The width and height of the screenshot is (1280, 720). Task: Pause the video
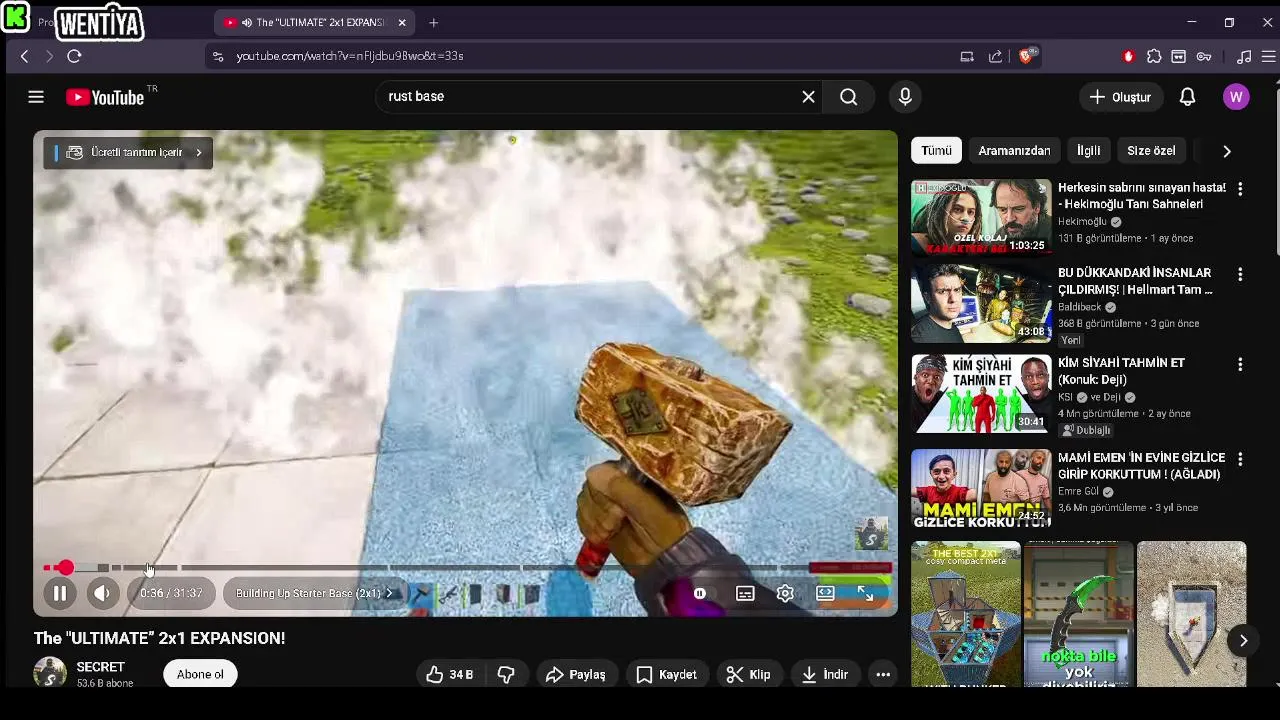(60, 594)
